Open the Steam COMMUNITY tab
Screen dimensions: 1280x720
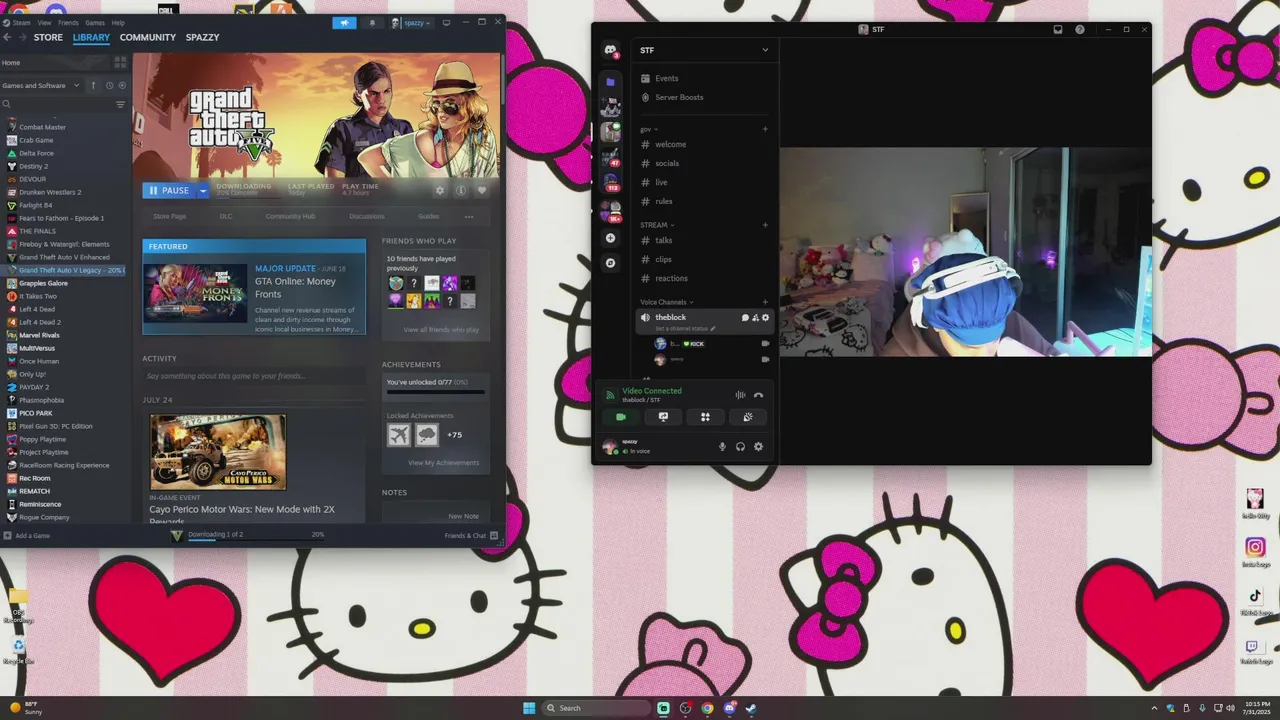click(x=148, y=37)
